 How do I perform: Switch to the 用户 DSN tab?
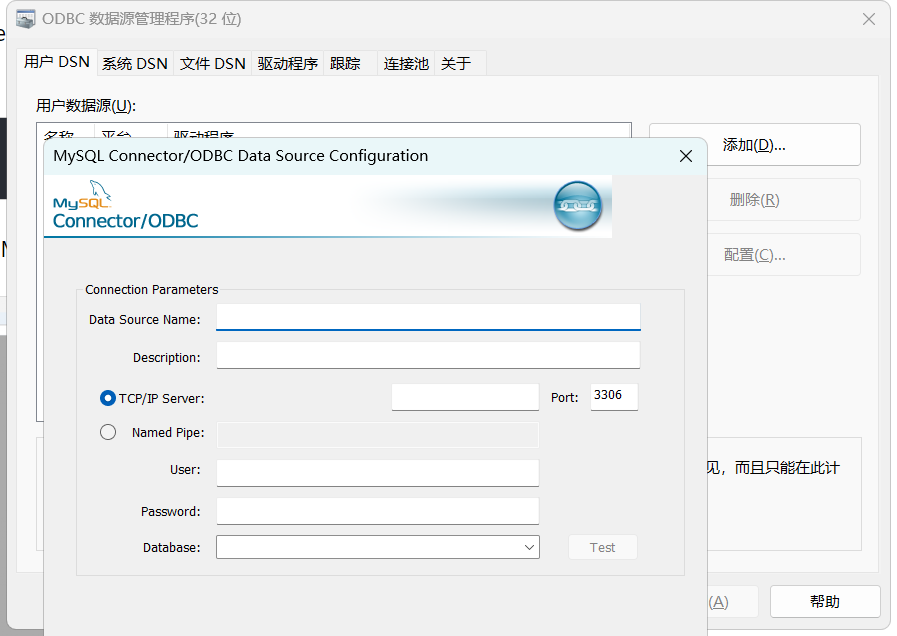tap(57, 62)
